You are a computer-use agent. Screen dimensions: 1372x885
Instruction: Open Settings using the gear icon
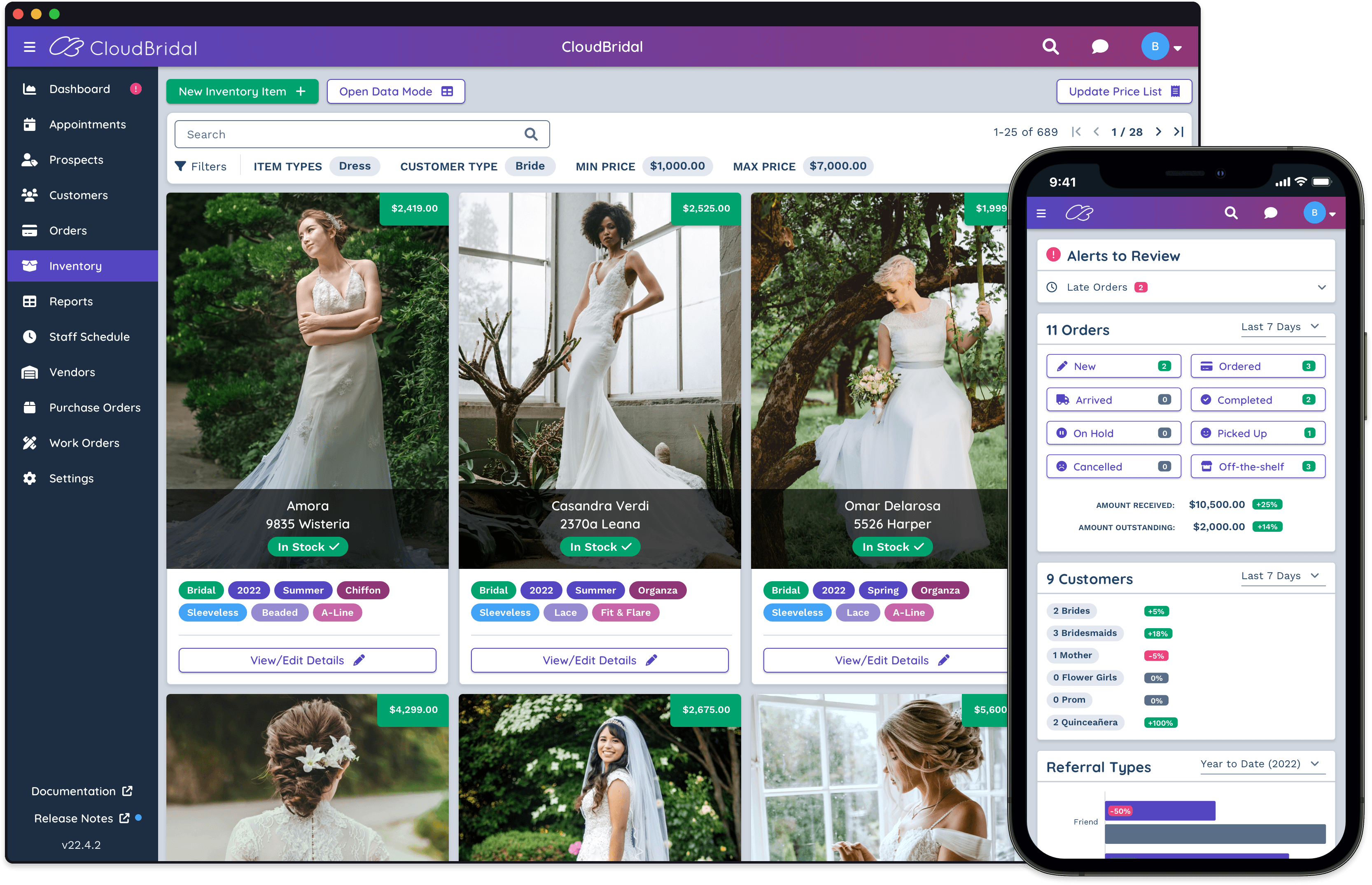point(29,478)
